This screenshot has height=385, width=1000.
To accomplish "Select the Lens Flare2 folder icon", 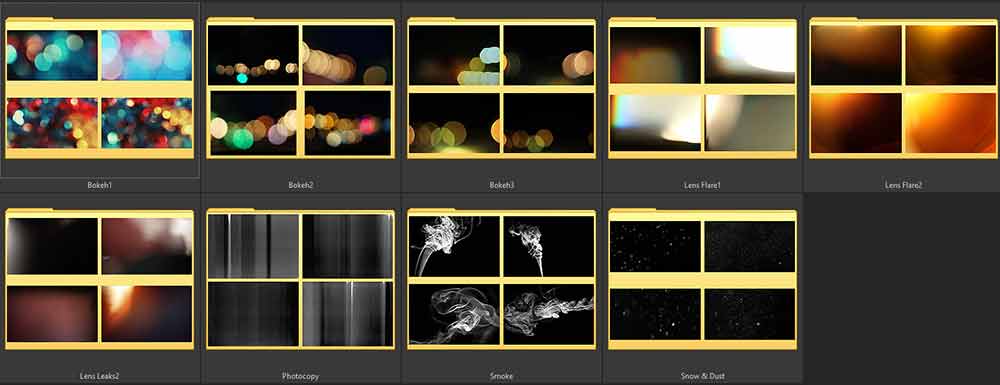I will pos(903,88).
